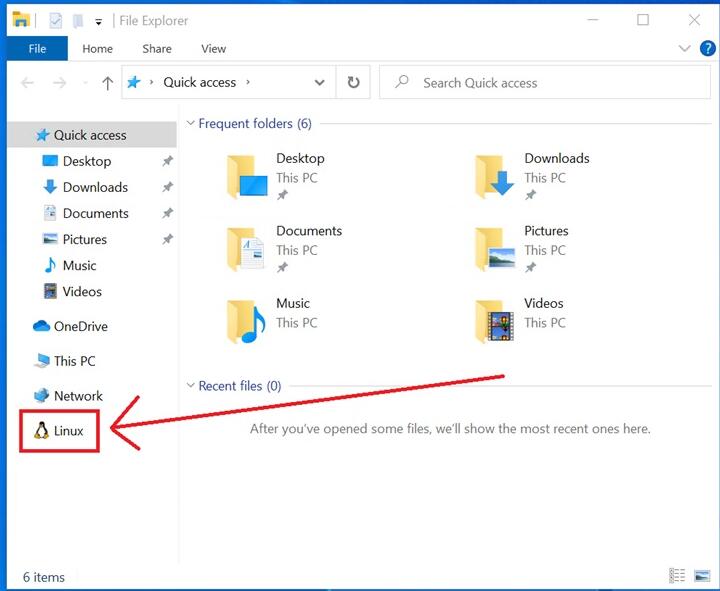Select the Pictures folder icon in Frequent folders
The image size is (720, 591).
point(495,248)
